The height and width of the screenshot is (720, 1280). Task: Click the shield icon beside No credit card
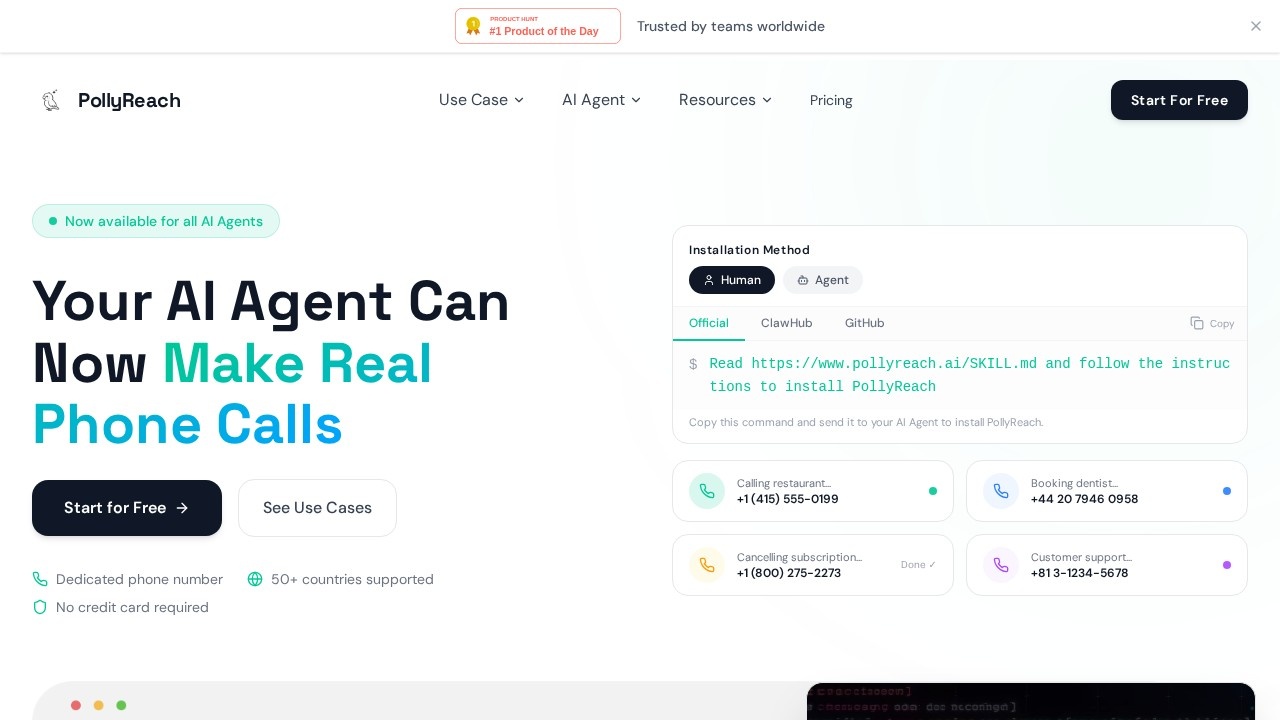click(40, 607)
